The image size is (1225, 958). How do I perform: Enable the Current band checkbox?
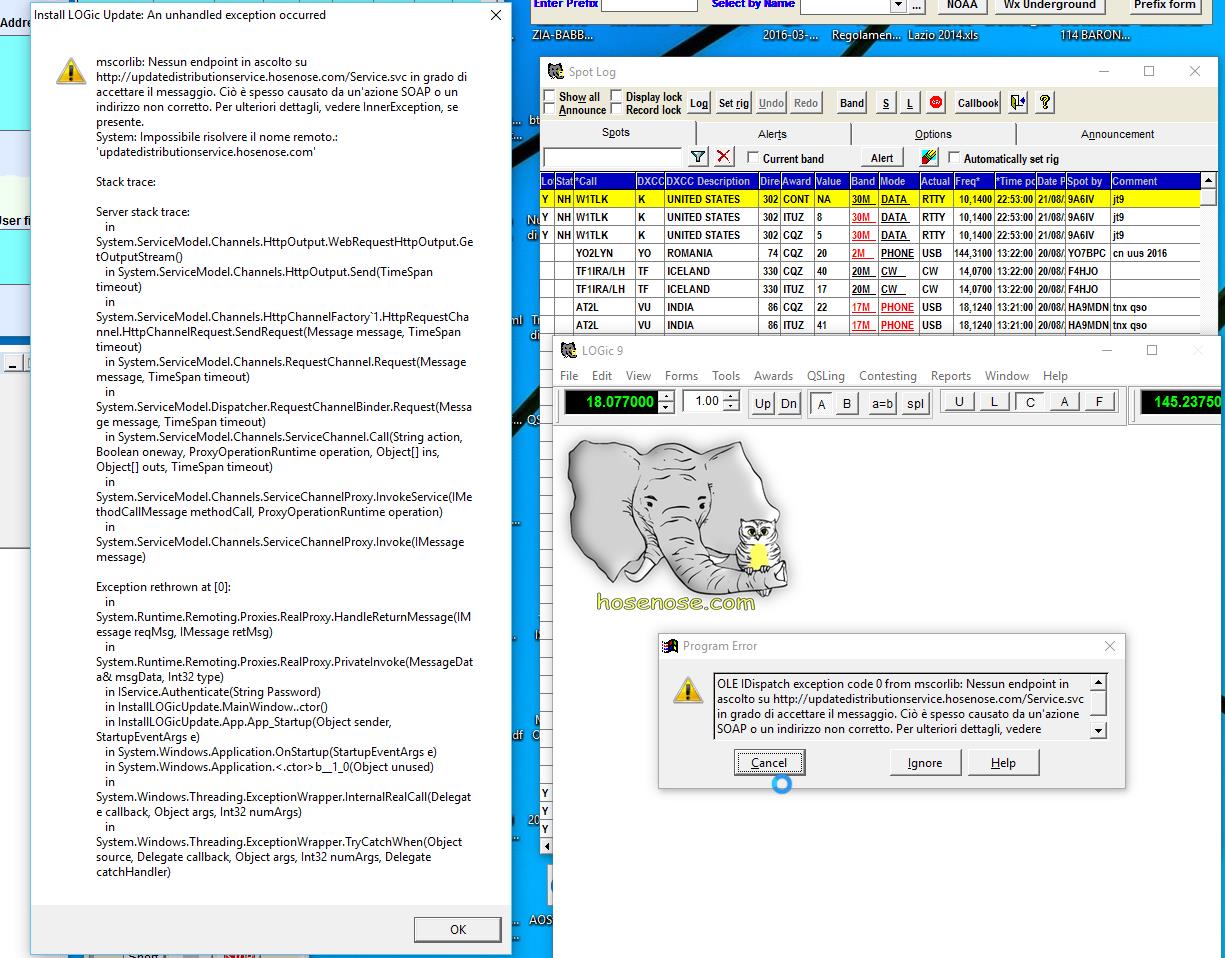pos(753,158)
